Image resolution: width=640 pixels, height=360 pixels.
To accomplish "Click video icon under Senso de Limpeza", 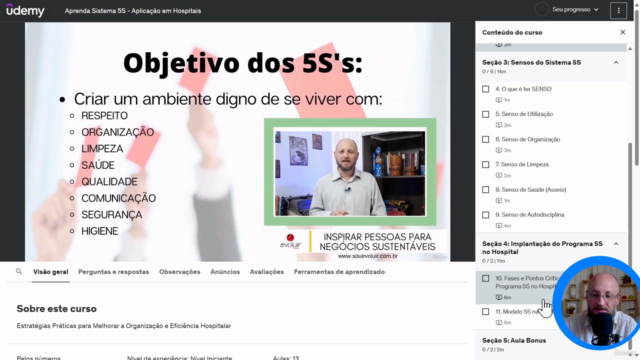I will tap(499, 176).
